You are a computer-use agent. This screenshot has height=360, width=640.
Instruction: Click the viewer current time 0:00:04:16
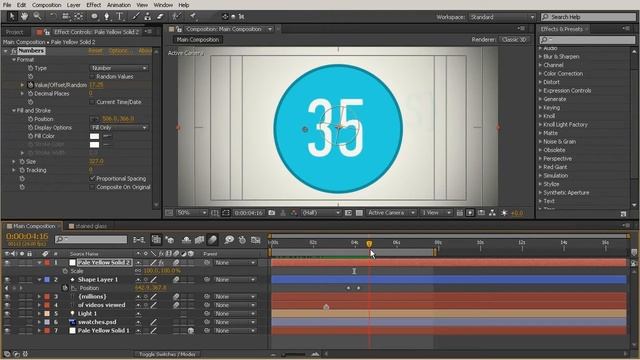tap(249, 213)
